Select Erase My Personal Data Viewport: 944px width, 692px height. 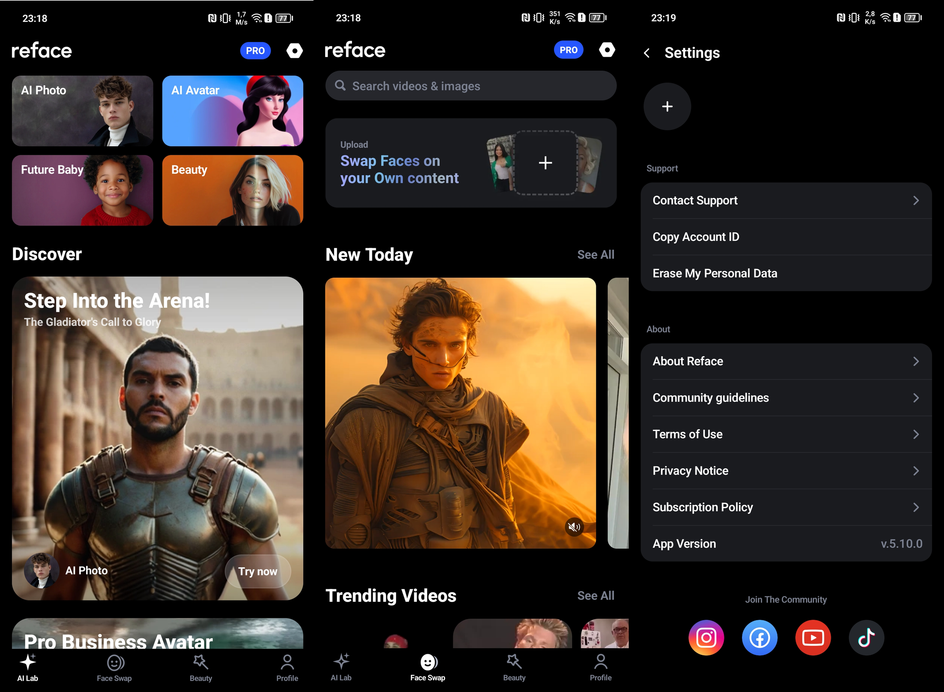click(786, 273)
